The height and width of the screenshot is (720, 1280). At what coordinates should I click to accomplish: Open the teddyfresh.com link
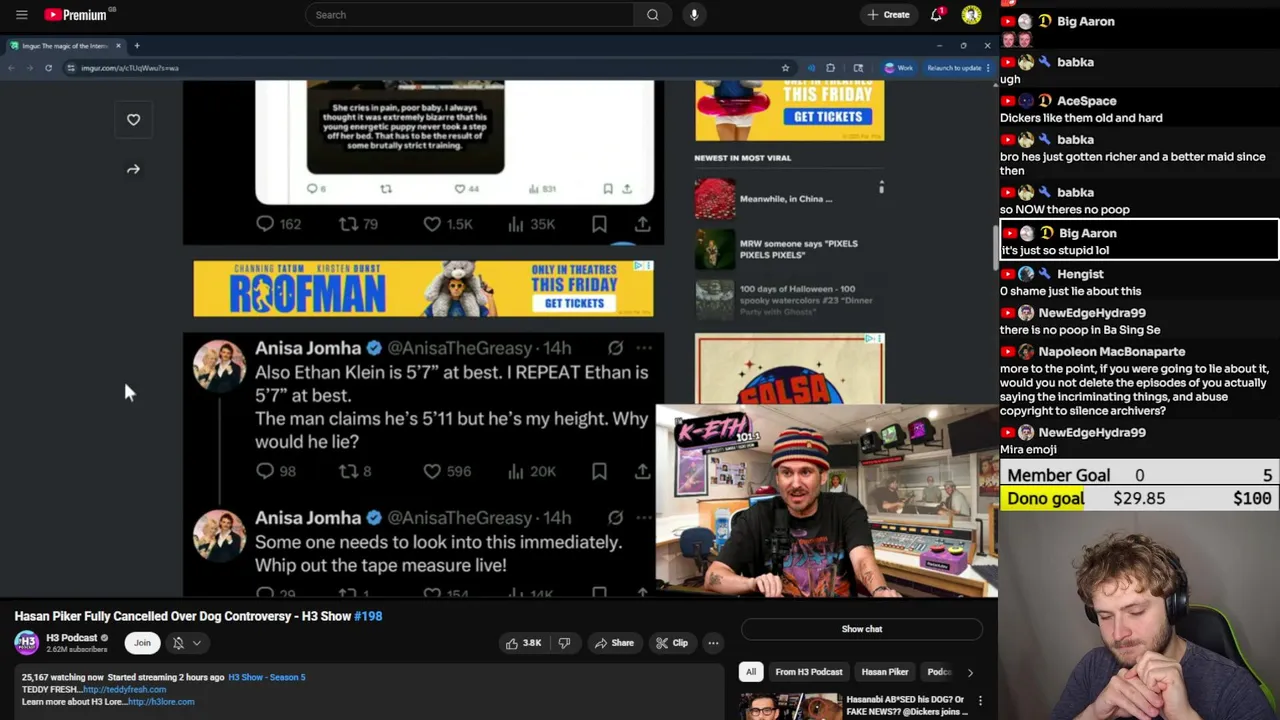[x=124, y=690]
